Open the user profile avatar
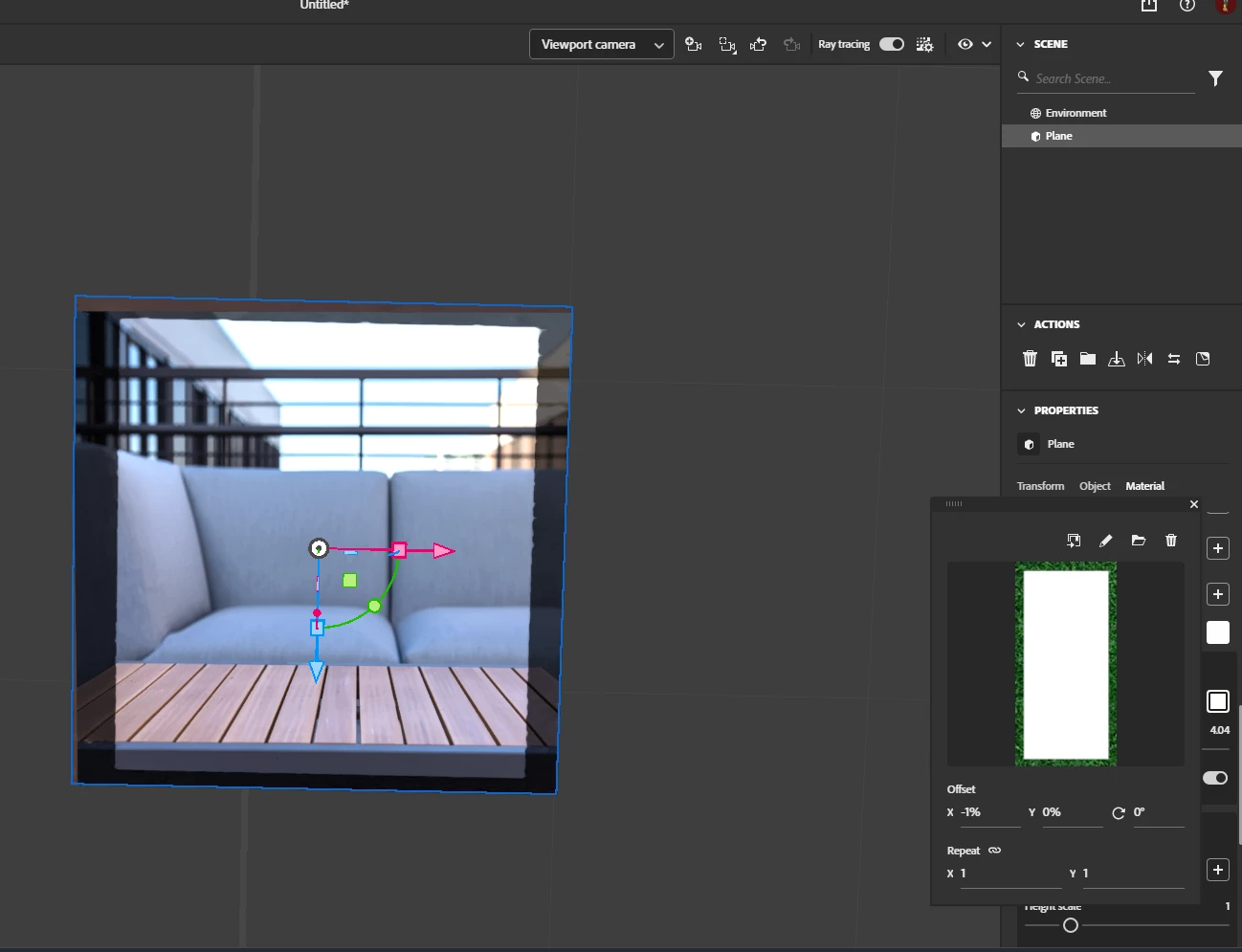Viewport: 1242px width, 952px height. [1225, 6]
